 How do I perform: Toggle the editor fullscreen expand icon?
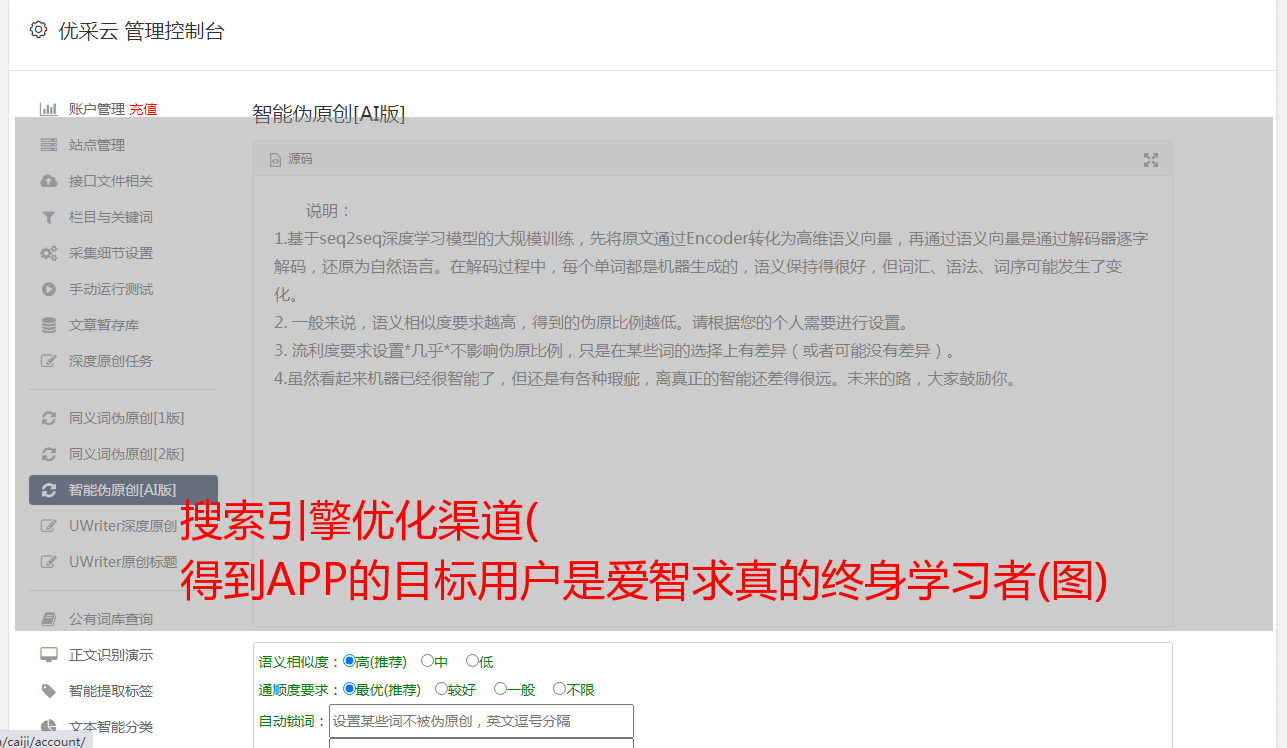tap(1151, 160)
